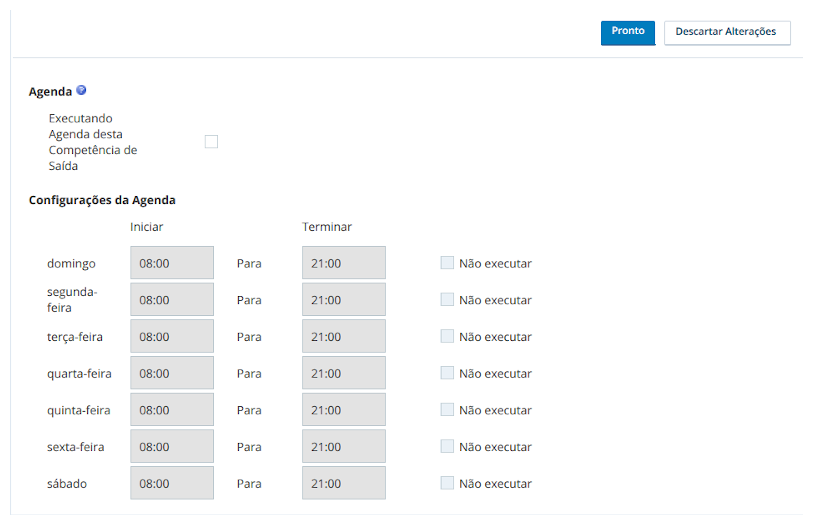Select quinta-feira start time field
The height and width of the screenshot is (526, 814).
172,410
